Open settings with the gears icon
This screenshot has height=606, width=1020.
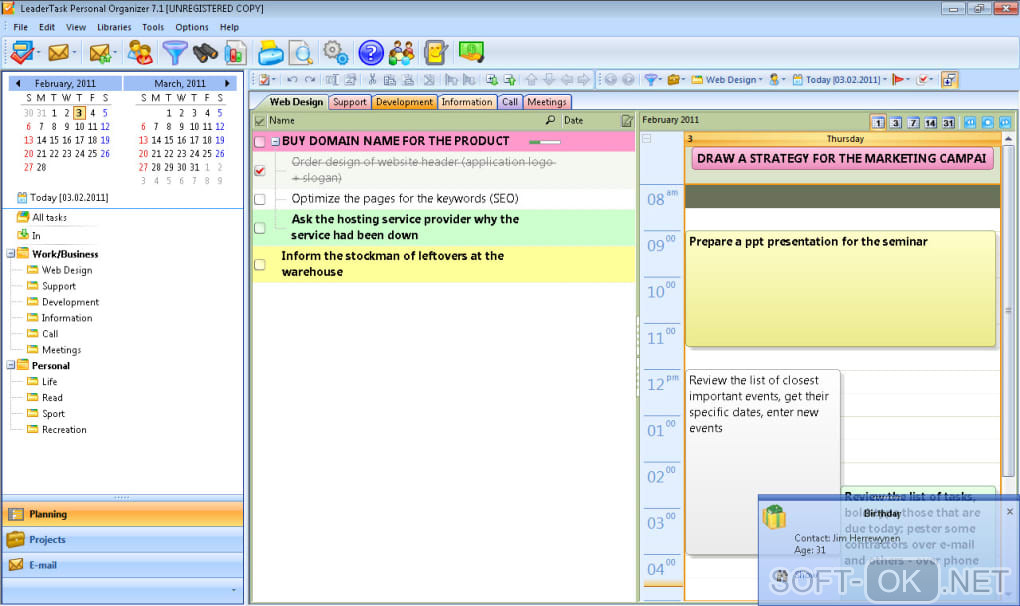[336, 53]
